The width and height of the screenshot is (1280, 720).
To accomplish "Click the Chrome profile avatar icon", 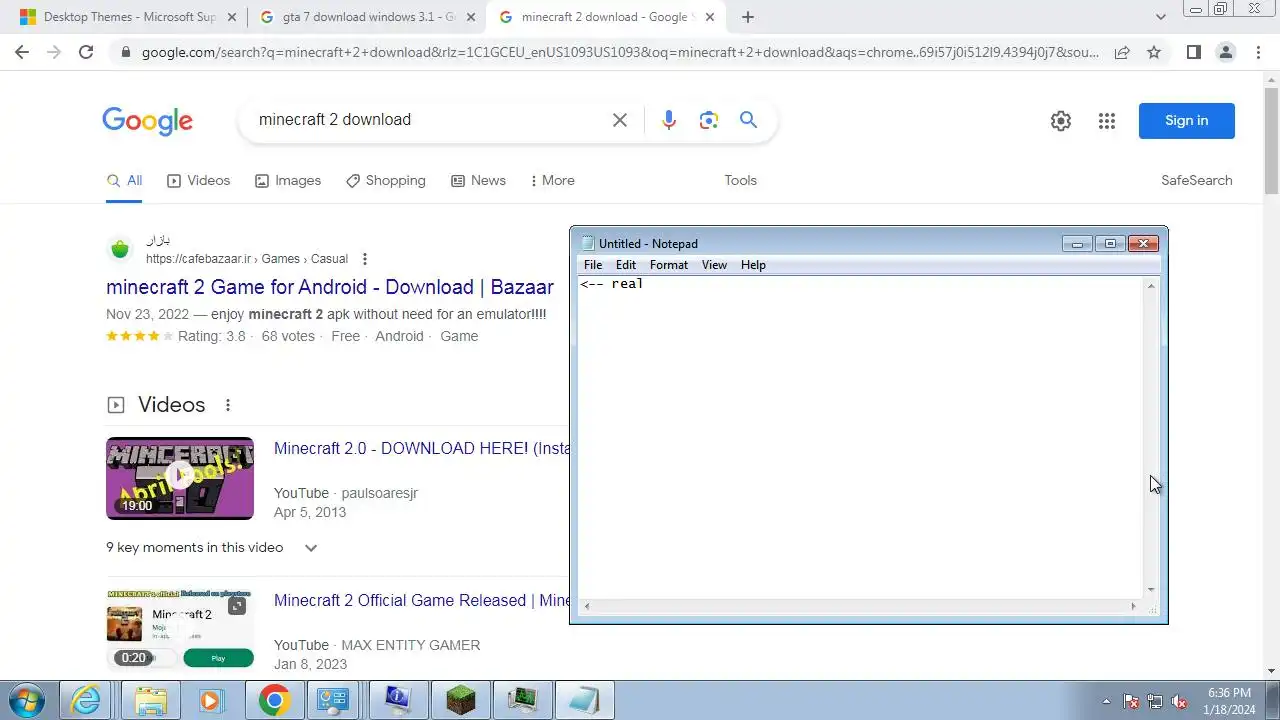I will (x=1226, y=52).
